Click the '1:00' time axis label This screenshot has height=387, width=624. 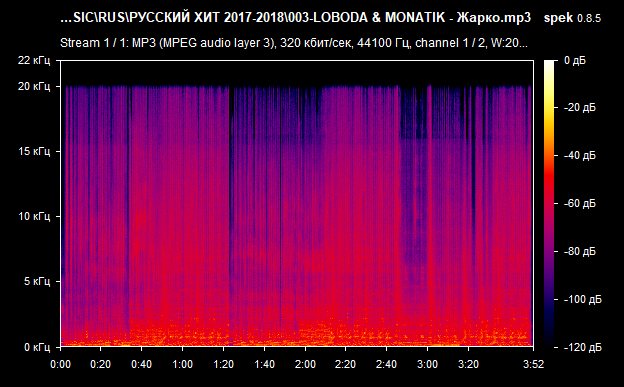click(x=183, y=364)
